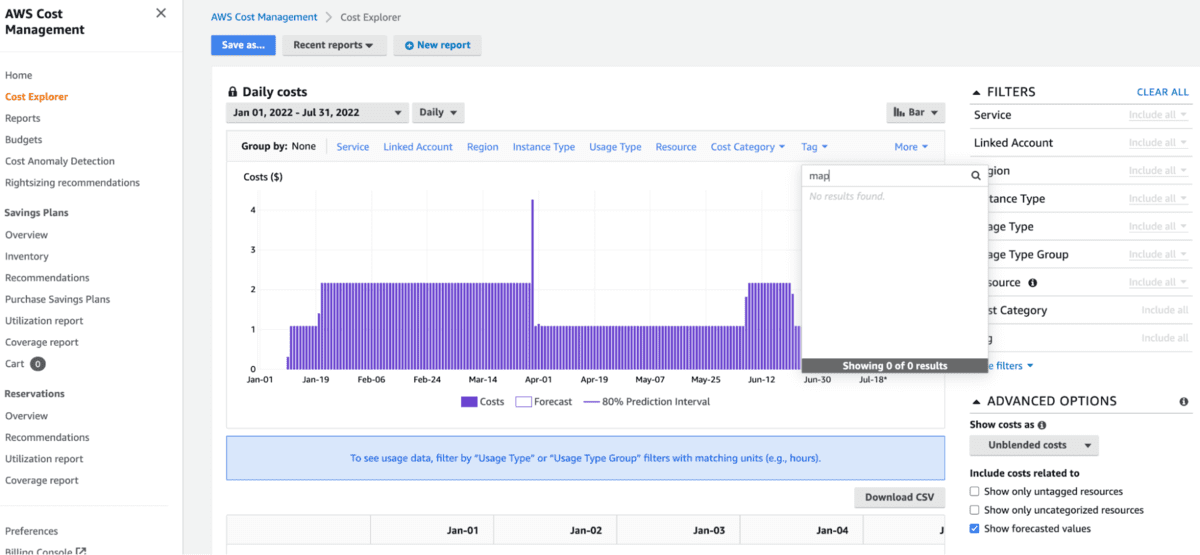Viewport: 1200px width, 555px height.
Task: Uncheck Show forecasted values
Action: (975, 529)
